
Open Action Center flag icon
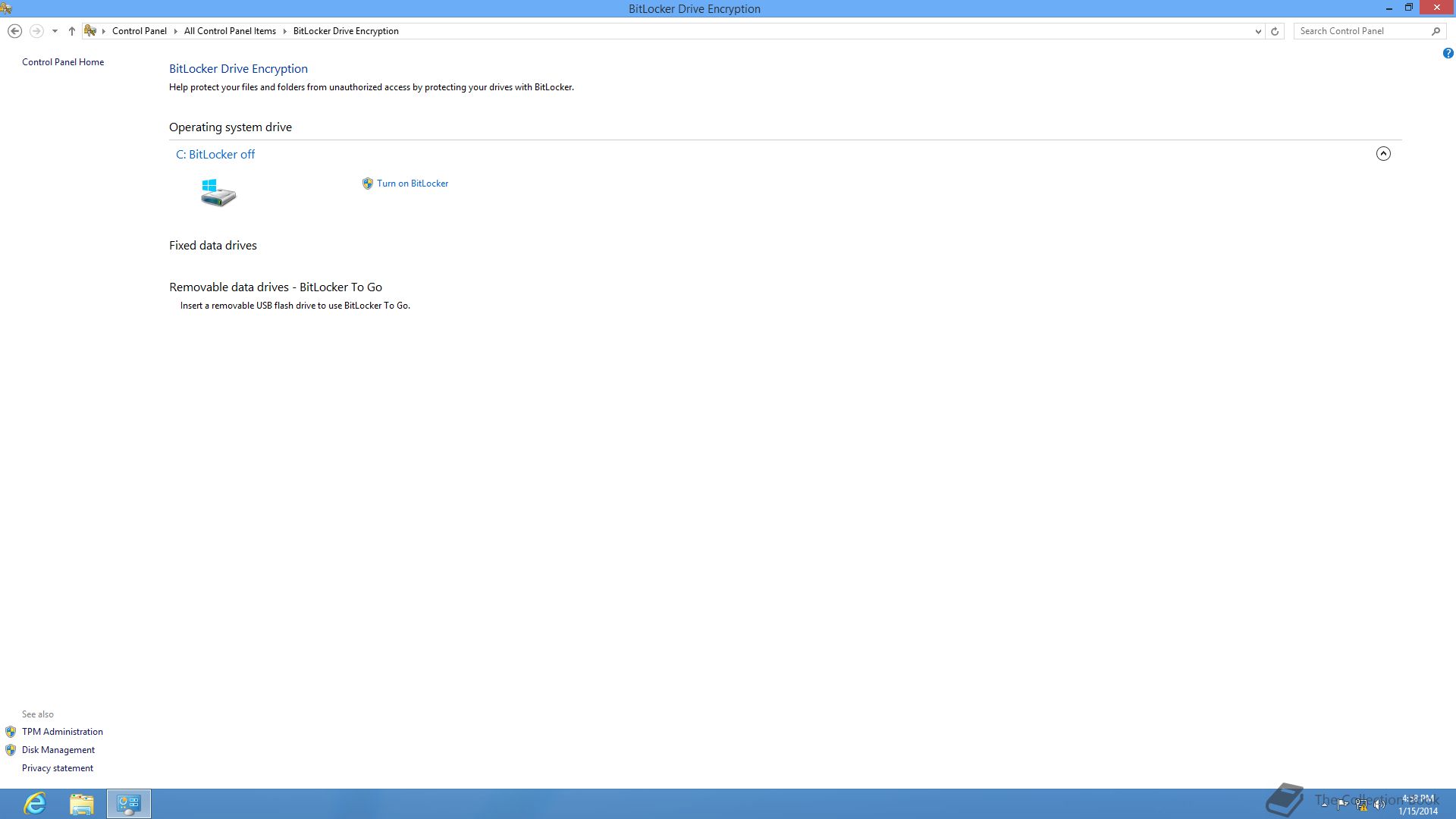coord(1342,804)
